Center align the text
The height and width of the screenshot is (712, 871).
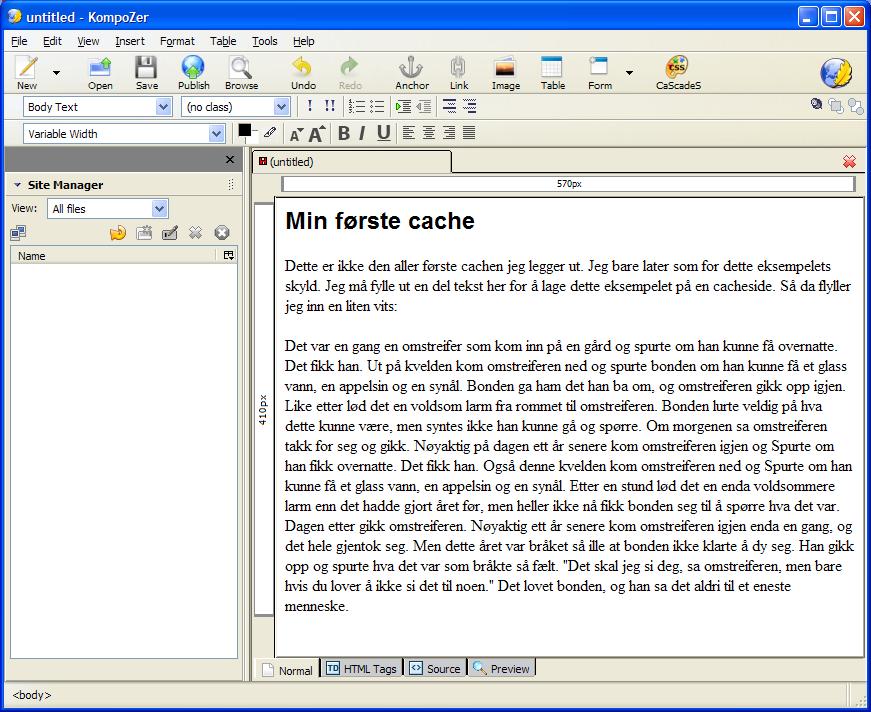(x=428, y=133)
